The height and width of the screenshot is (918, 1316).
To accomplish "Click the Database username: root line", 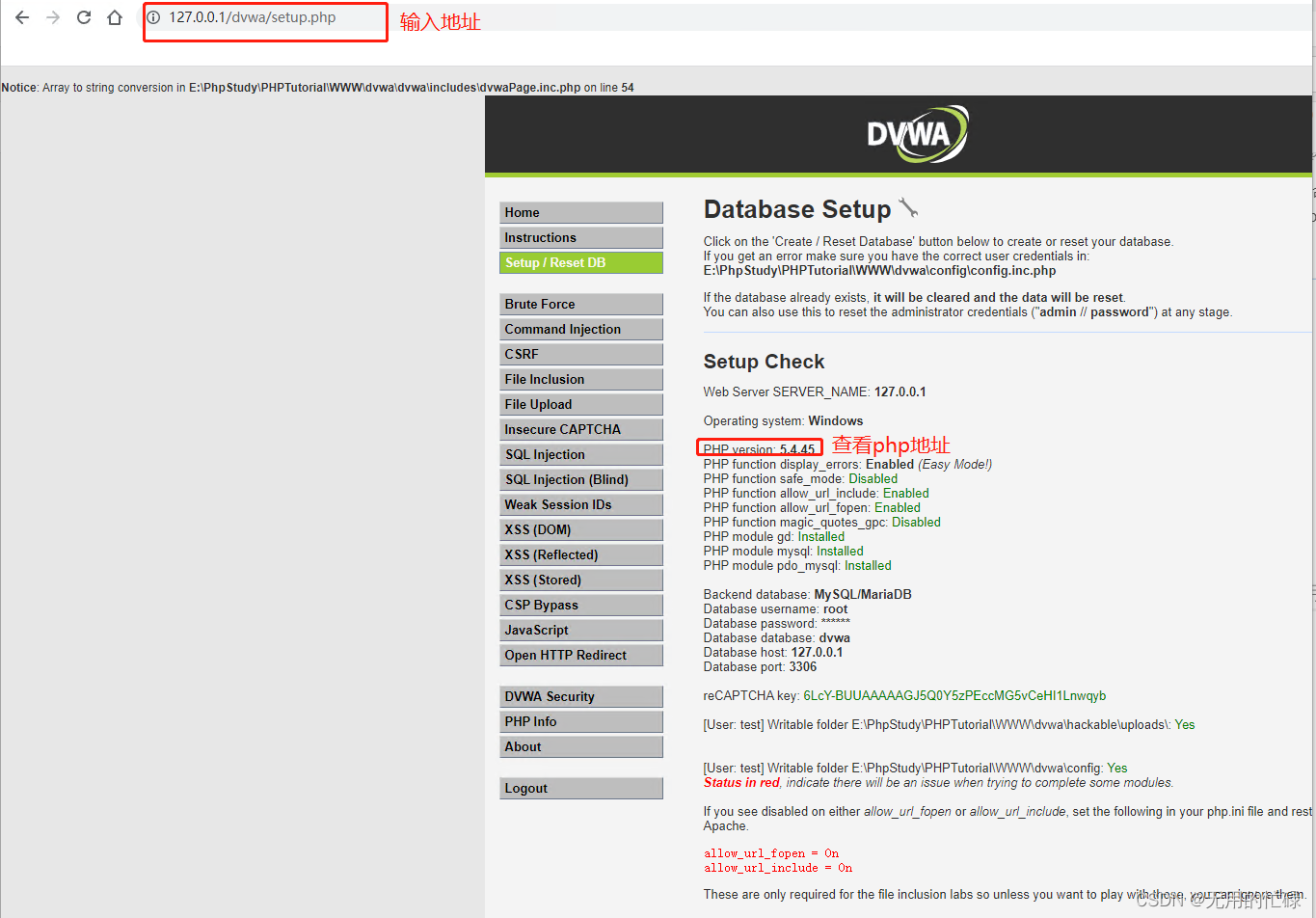I will [x=775, y=608].
